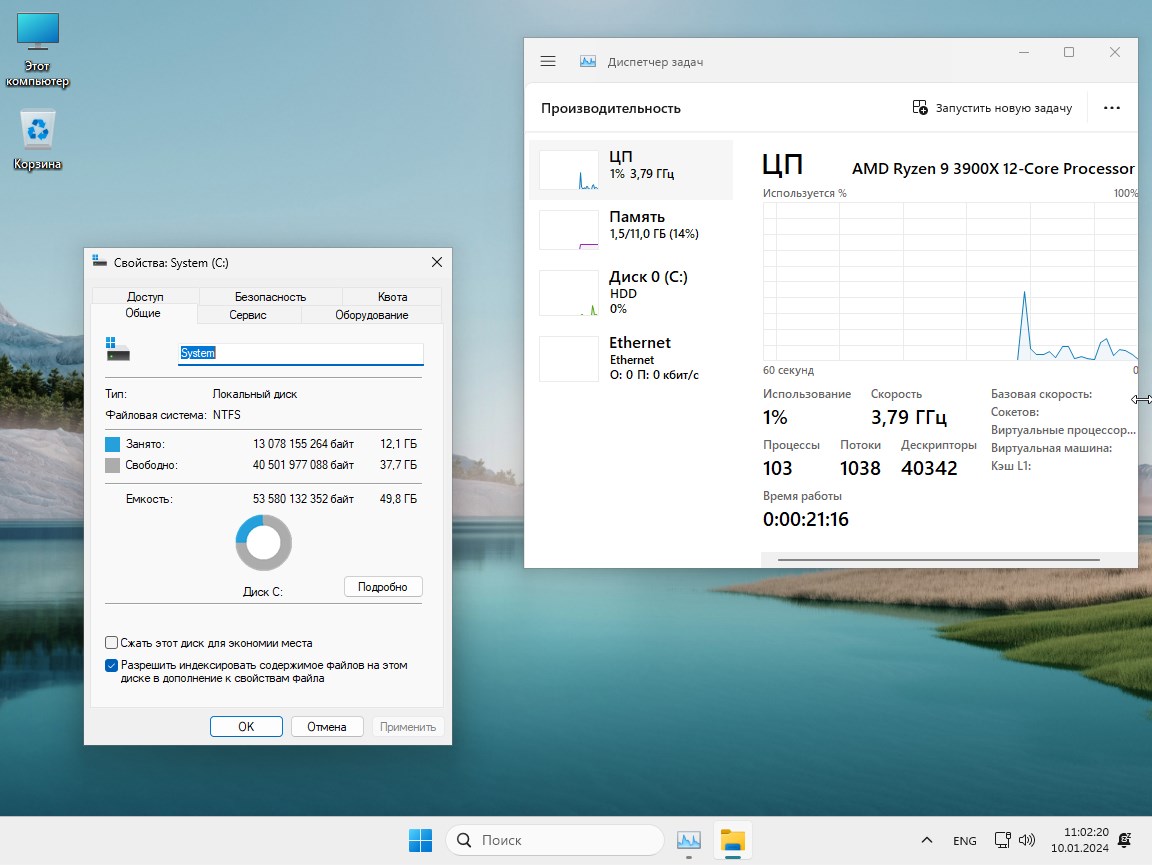Open the ENG language switcher
Screen dimensions: 1152x865
tap(964, 841)
